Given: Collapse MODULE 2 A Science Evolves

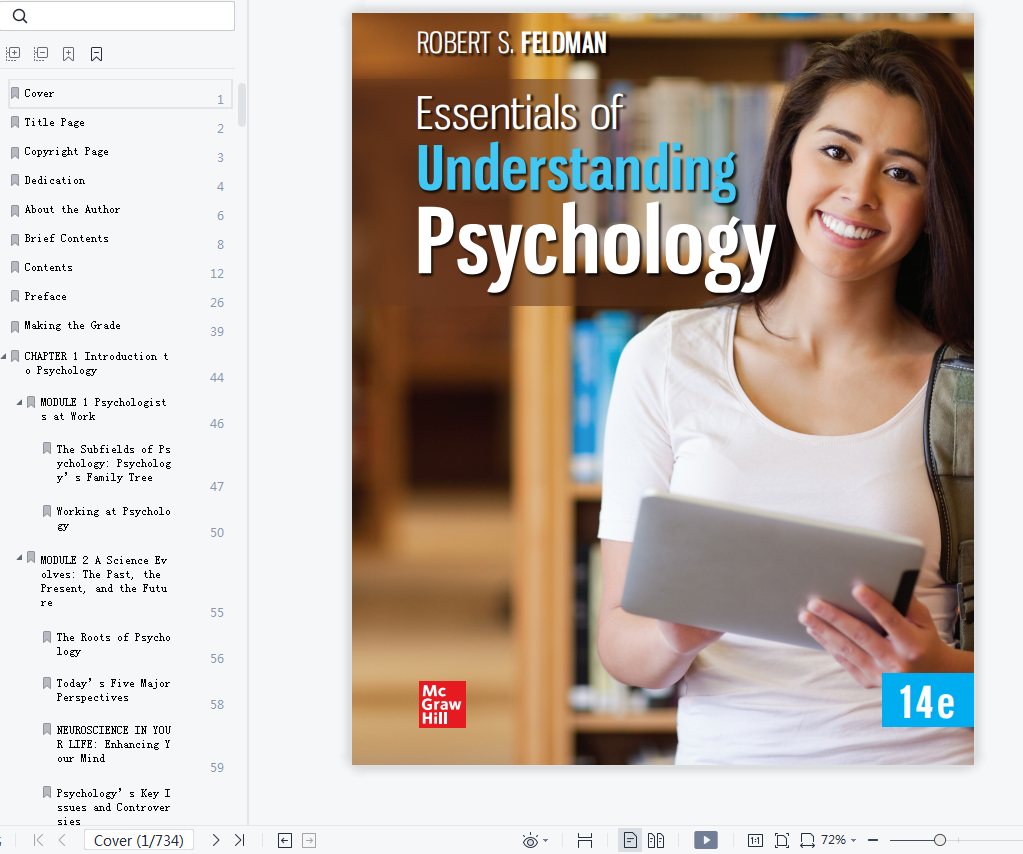Looking at the screenshot, I should coord(20,558).
